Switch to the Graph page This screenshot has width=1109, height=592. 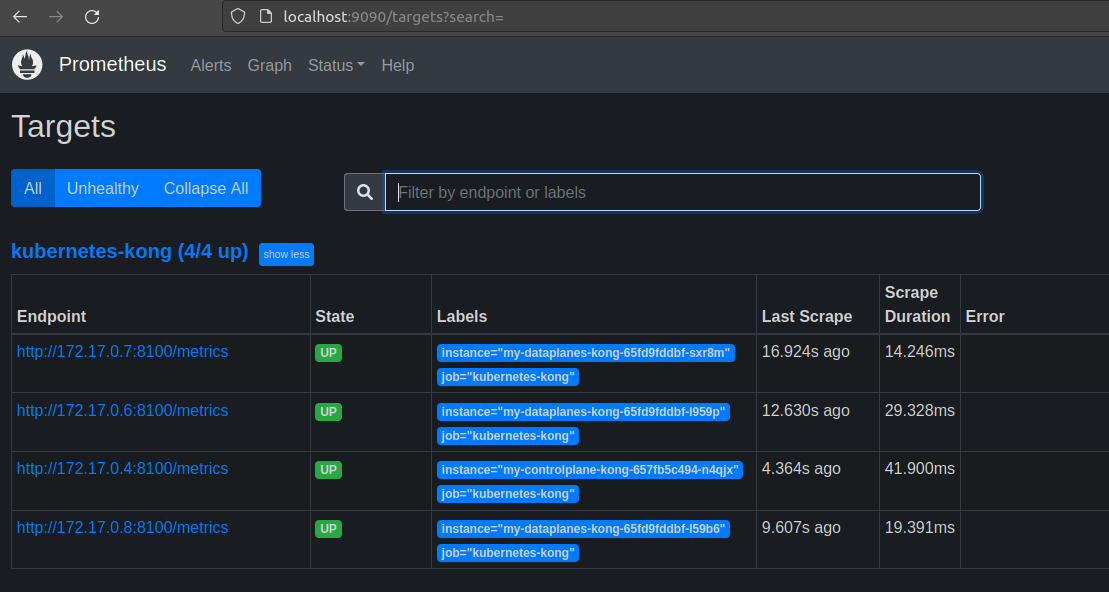269,65
